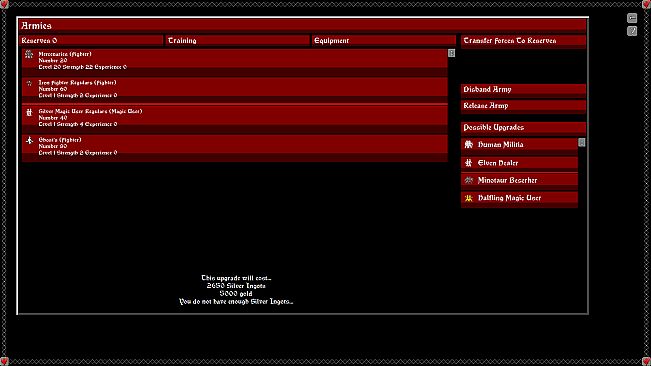The height and width of the screenshot is (366, 651).
Task: Click 'You do not have enough Silver Ingots' text
Action: click(236, 302)
